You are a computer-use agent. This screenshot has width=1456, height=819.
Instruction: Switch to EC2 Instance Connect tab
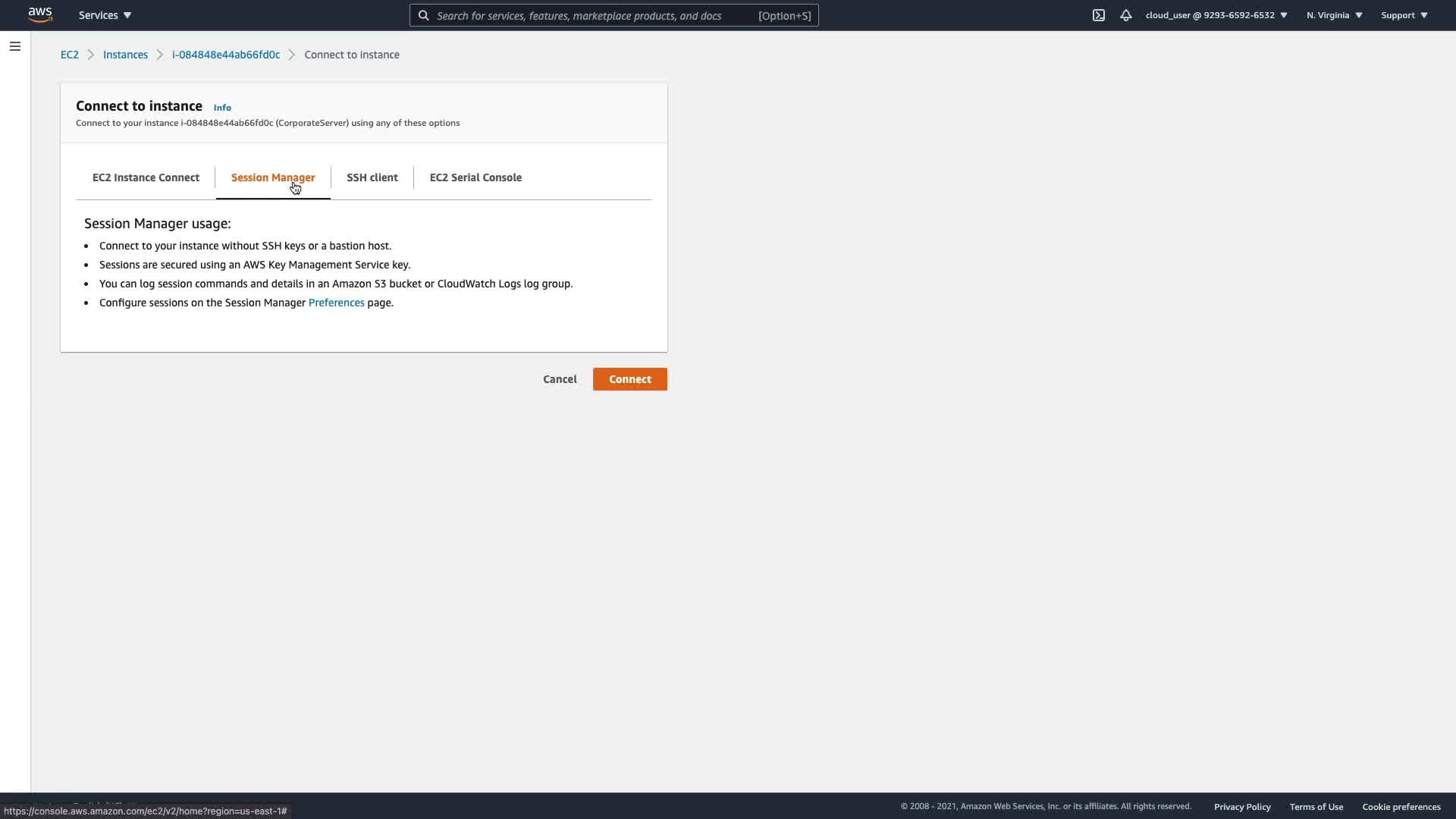(x=146, y=177)
